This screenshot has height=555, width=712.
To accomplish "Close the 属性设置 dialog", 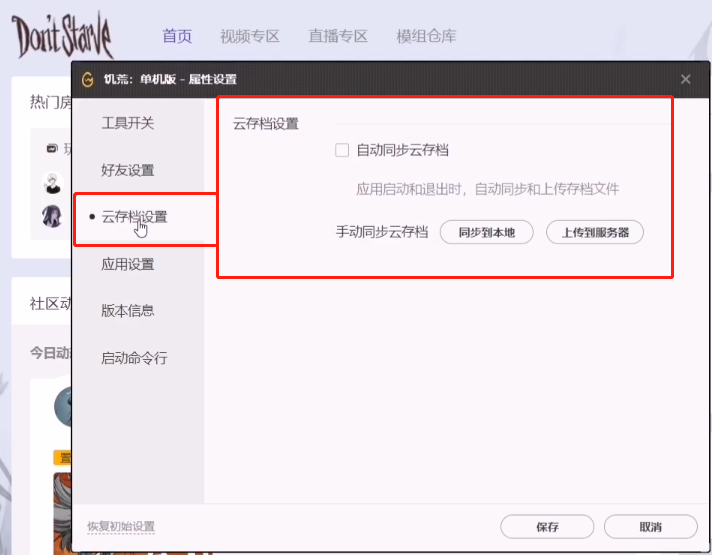I will click(x=686, y=79).
